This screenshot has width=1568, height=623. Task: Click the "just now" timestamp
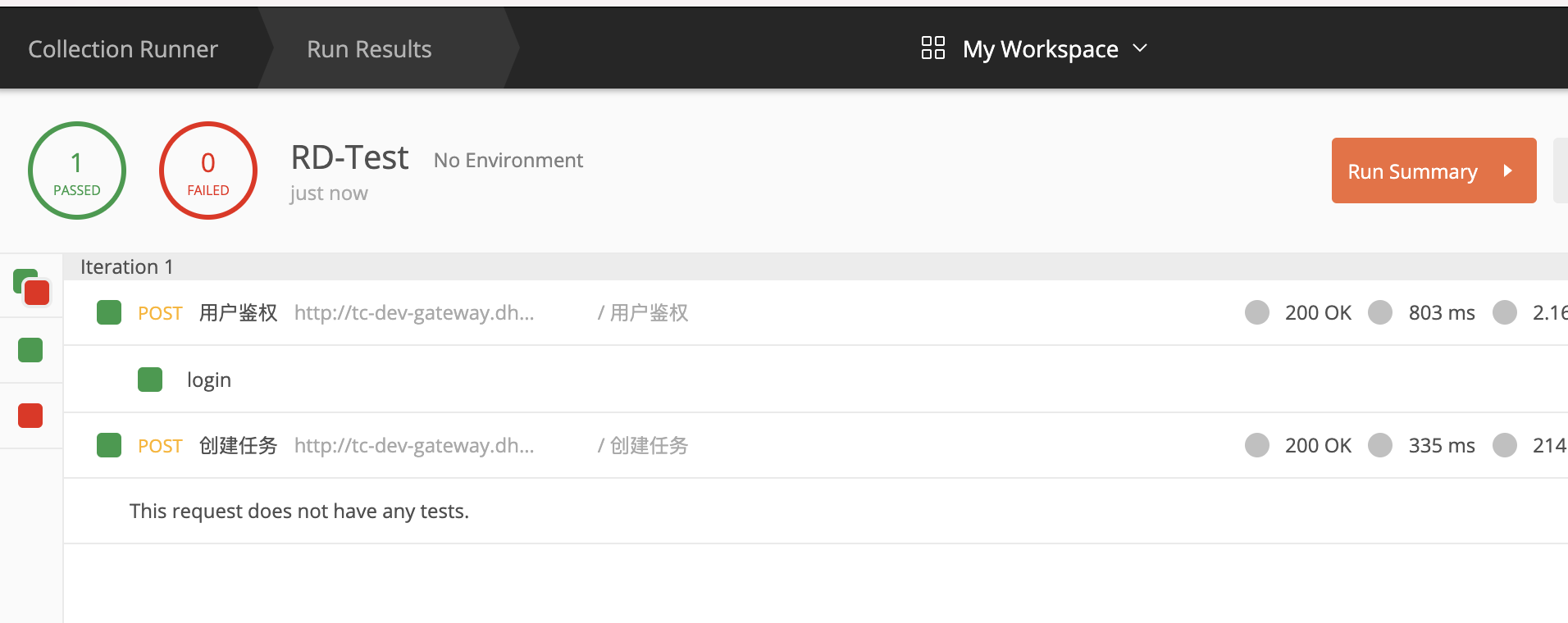329,193
